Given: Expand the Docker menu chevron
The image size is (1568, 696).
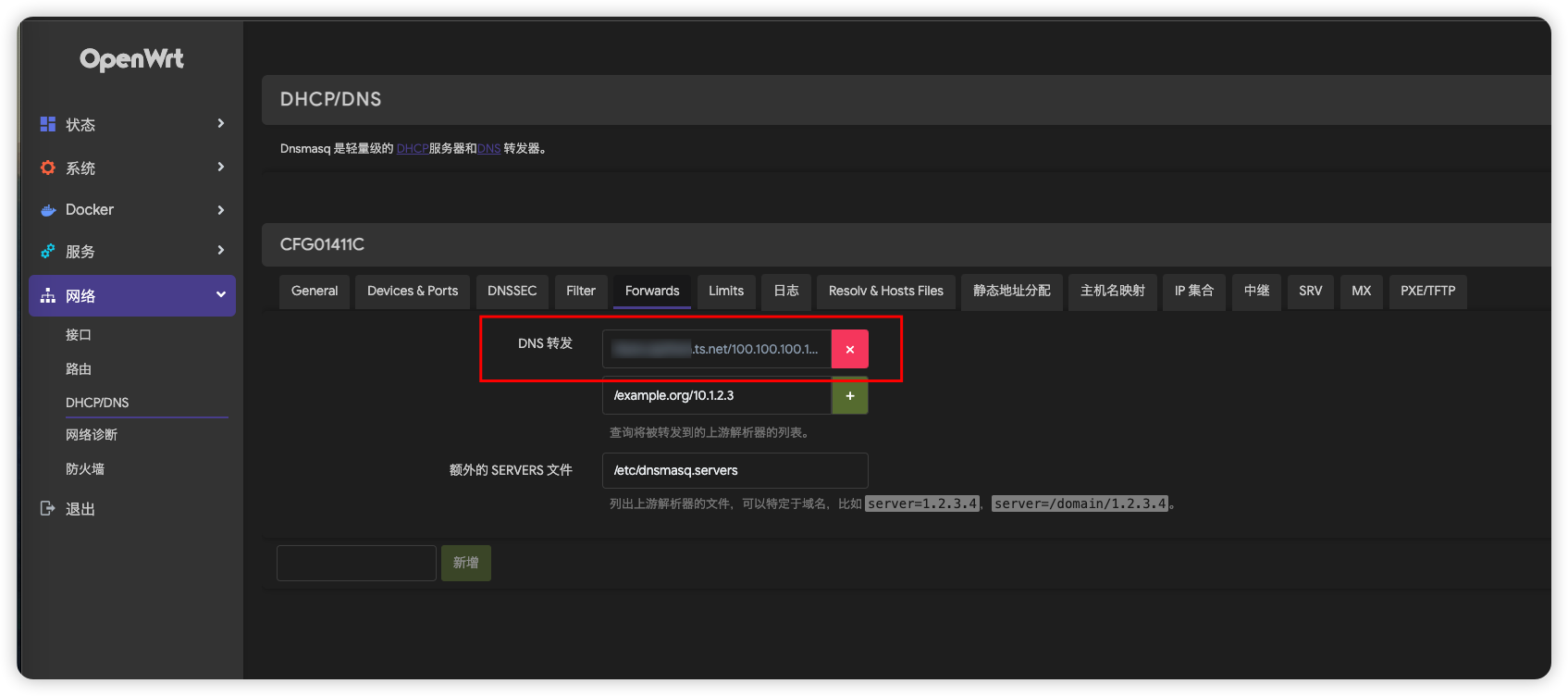Looking at the screenshot, I should 220,210.
